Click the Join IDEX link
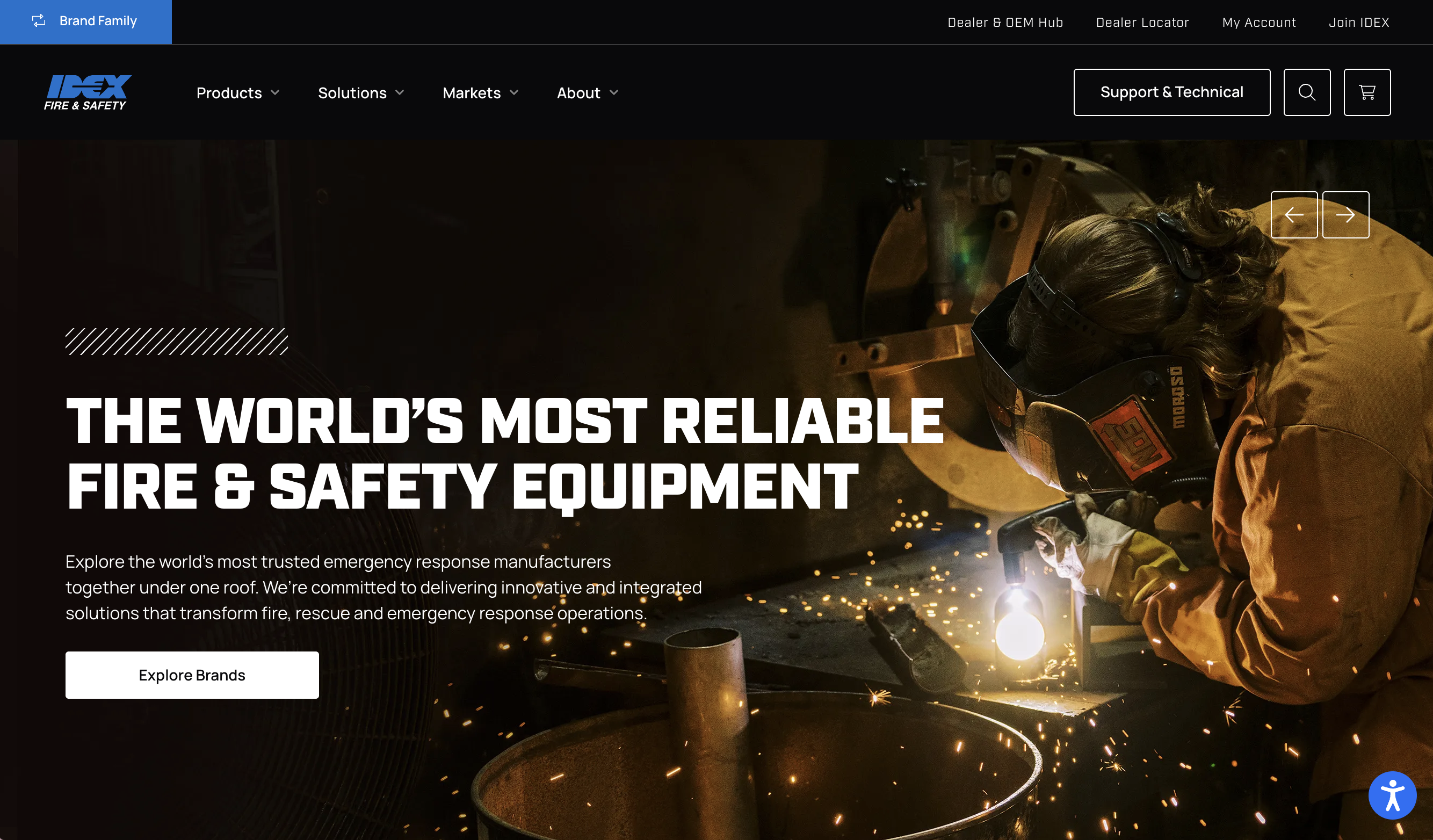Screen dimensions: 1433x840 [x=1358, y=22]
